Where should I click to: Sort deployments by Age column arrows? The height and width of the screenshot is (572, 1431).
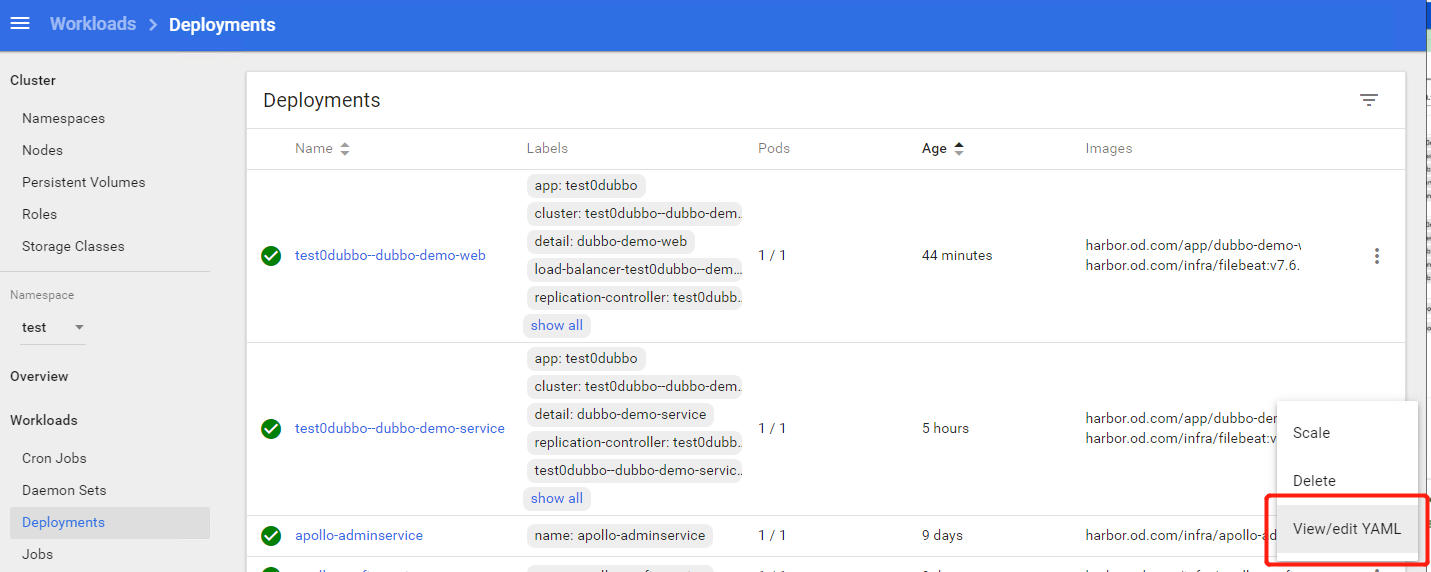(x=958, y=149)
